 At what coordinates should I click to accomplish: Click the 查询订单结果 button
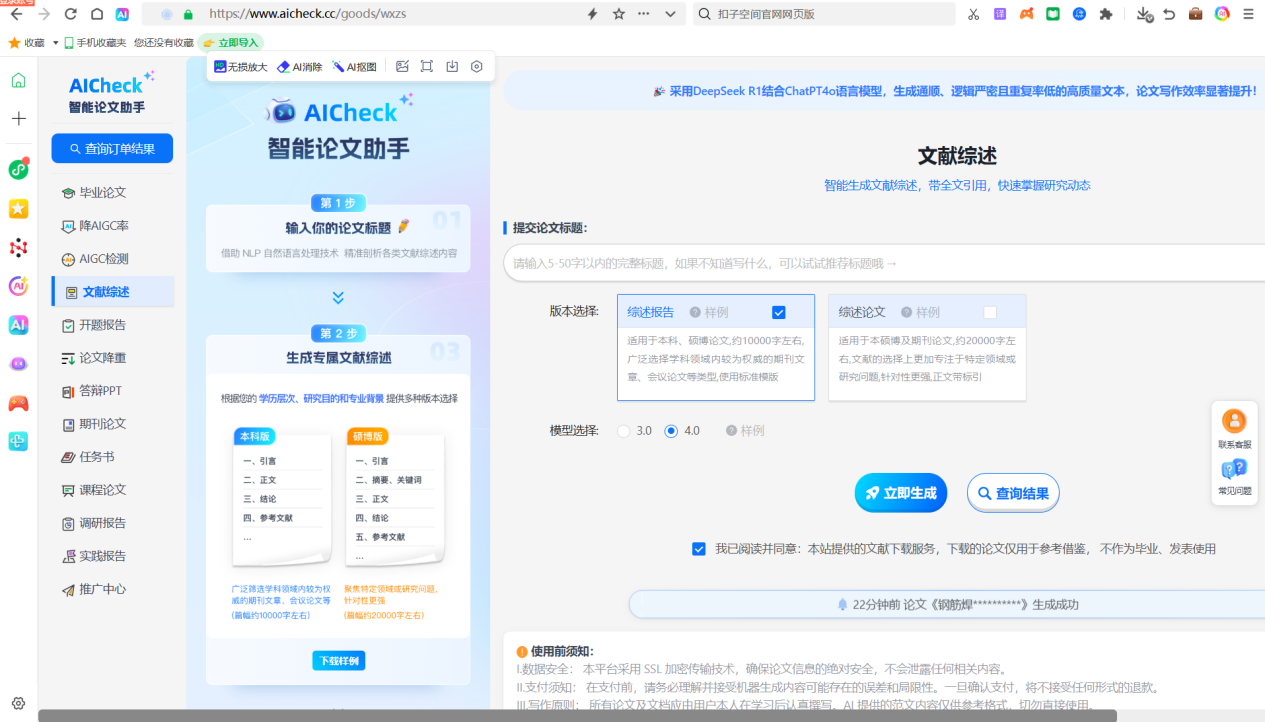tap(112, 148)
